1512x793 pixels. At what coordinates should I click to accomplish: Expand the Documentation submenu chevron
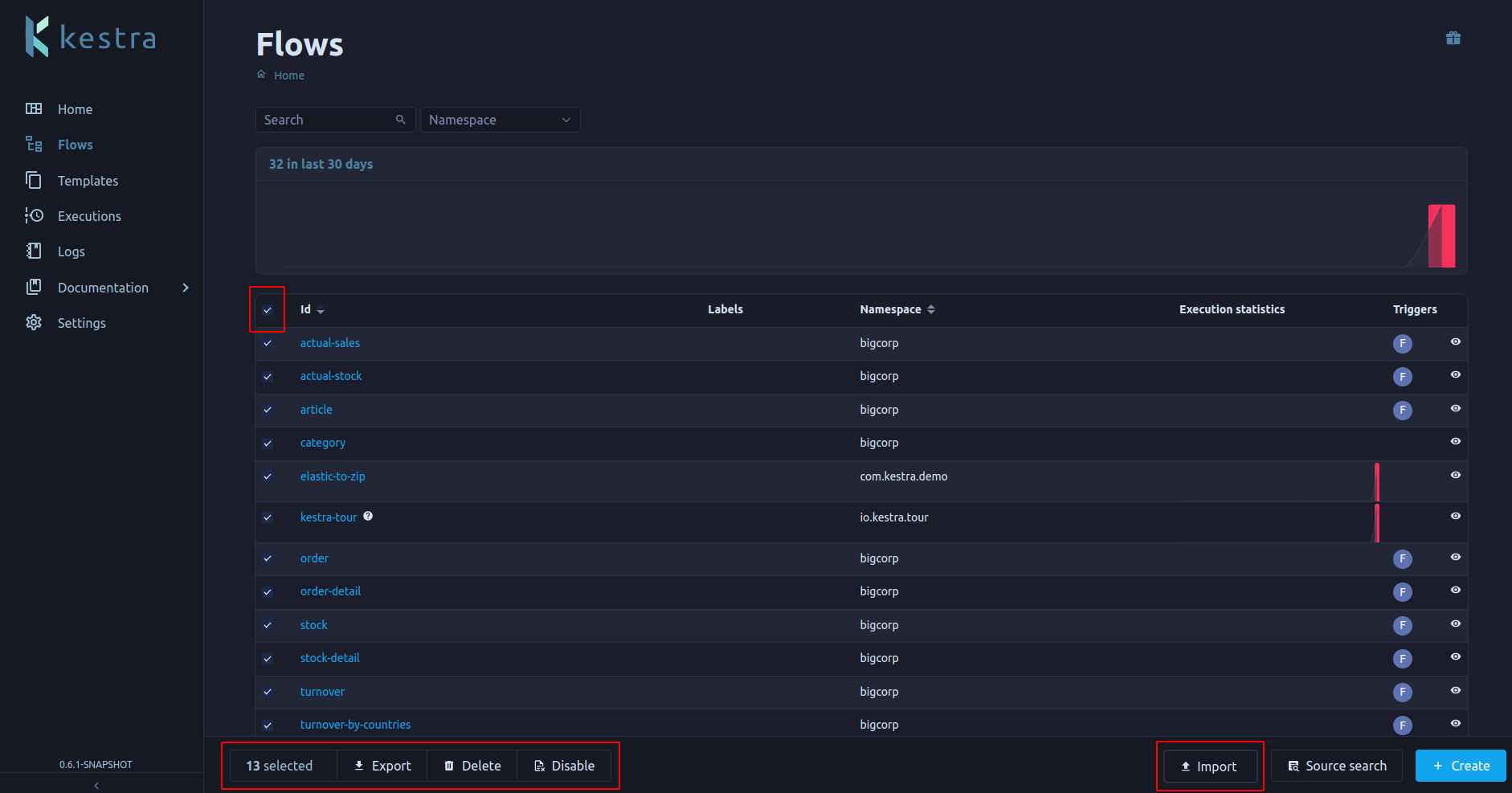click(186, 288)
